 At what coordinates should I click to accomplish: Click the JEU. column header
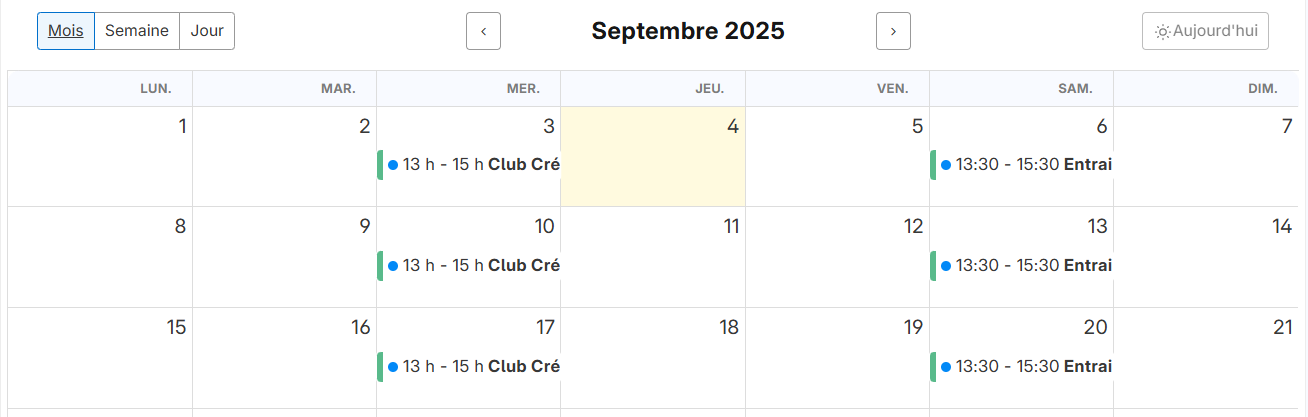point(710,89)
